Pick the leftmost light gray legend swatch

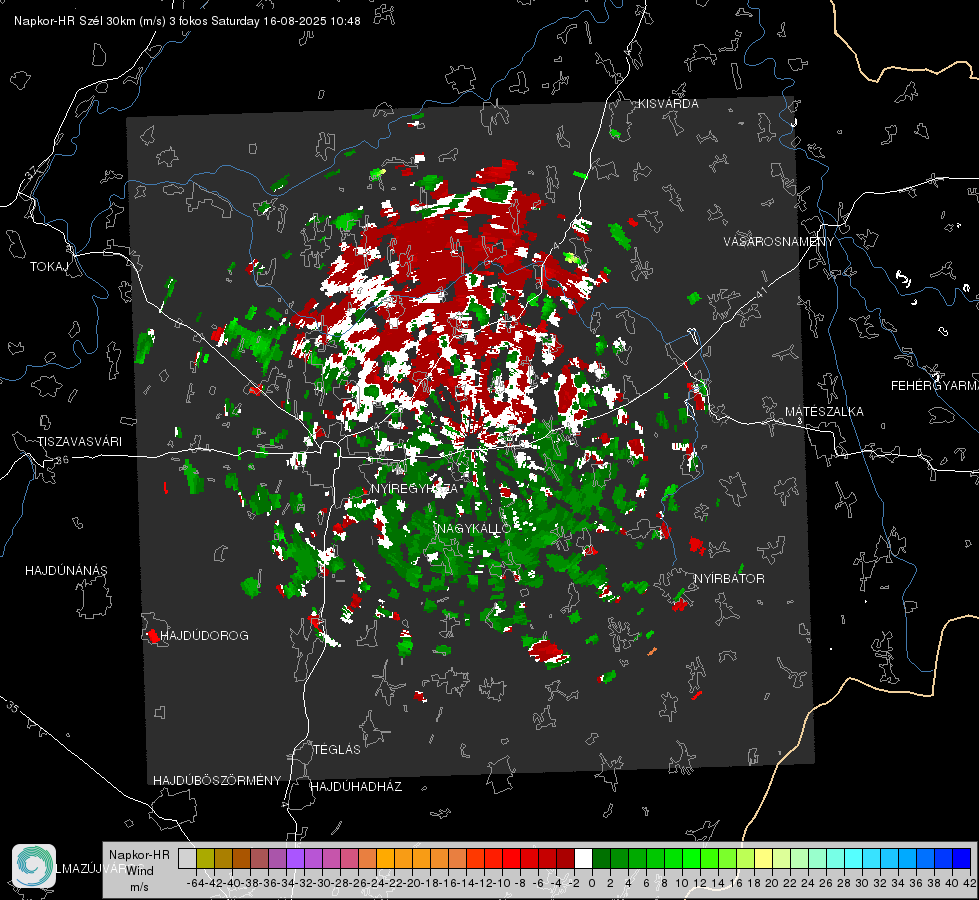pos(187,859)
